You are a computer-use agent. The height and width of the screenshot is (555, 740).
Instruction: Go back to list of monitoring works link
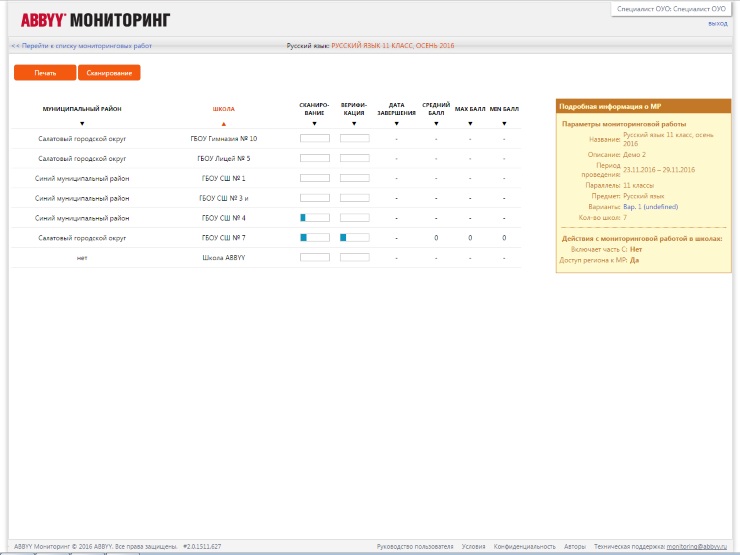[x=82, y=46]
